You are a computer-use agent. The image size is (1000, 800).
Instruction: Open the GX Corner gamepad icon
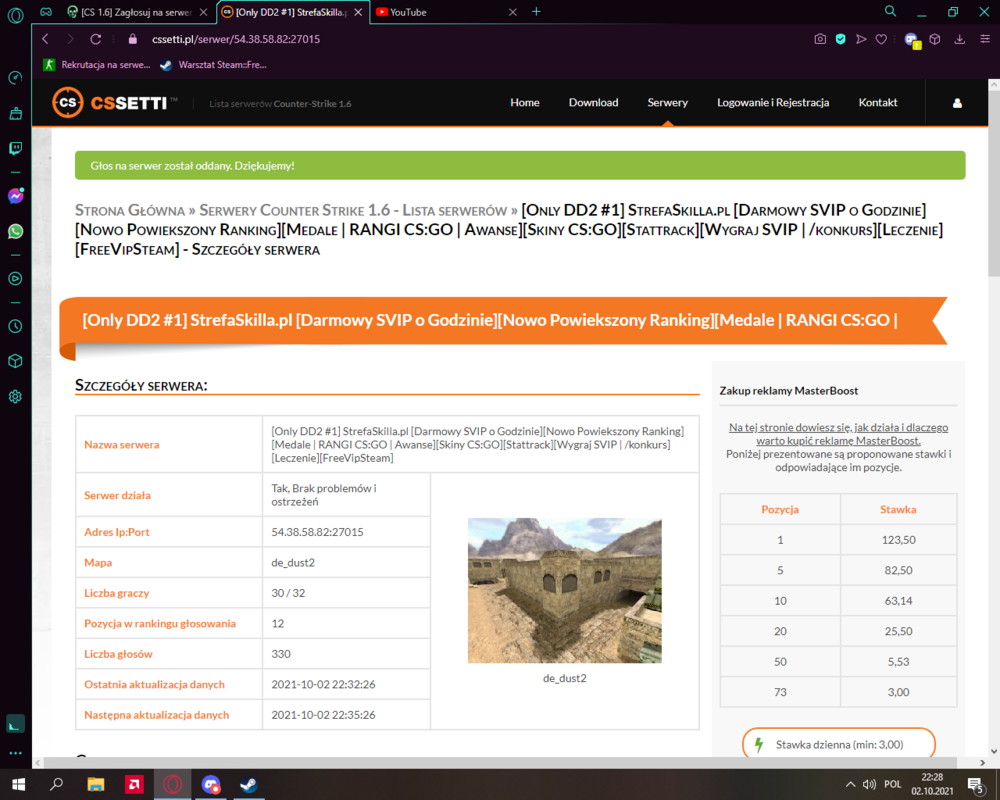pyautogui.click(x=46, y=11)
